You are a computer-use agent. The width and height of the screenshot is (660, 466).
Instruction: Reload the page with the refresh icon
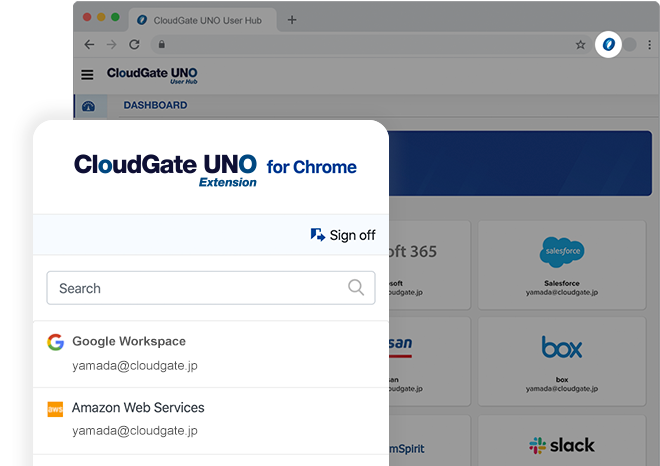pos(134,45)
